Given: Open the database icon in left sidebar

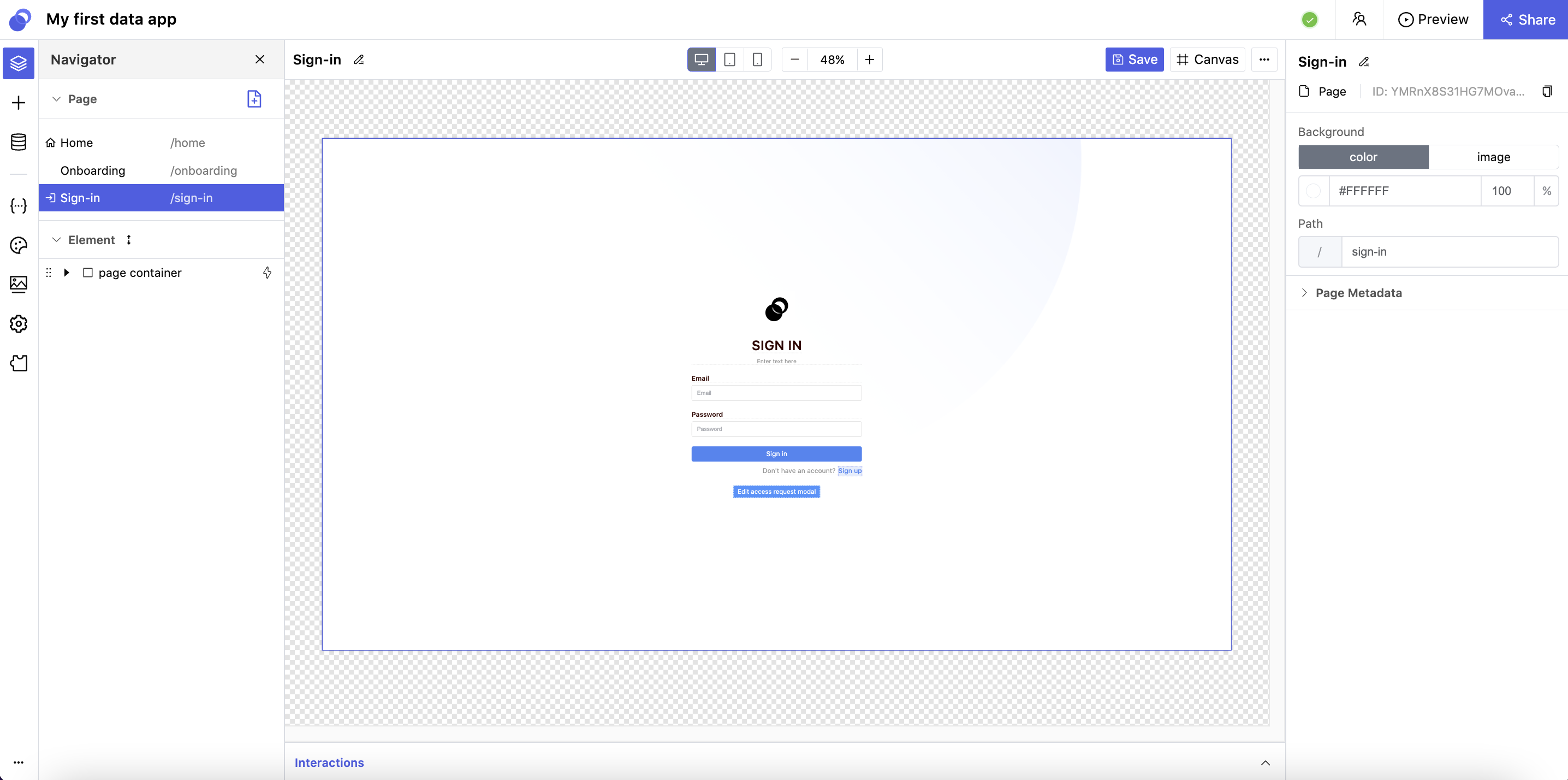Looking at the screenshot, I should coord(18,143).
